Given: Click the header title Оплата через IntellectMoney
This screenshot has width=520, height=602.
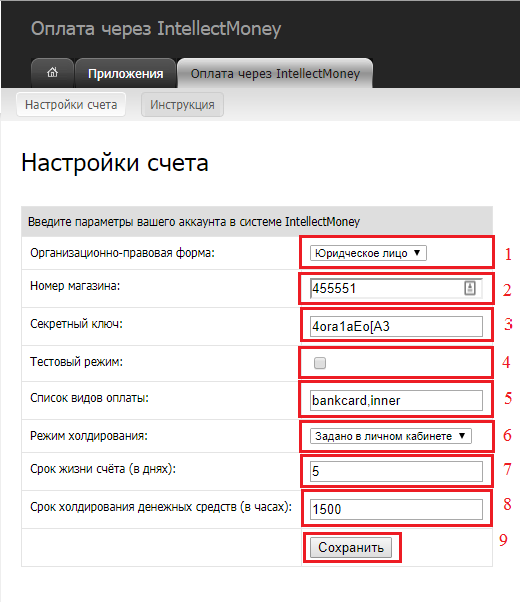Looking at the screenshot, I should (x=156, y=29).
